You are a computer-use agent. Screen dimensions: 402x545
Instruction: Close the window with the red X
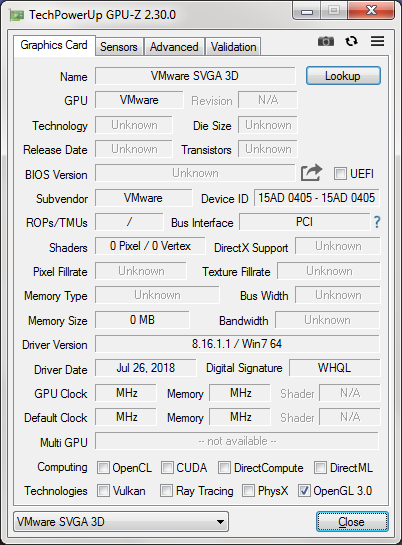click(371, 10)
